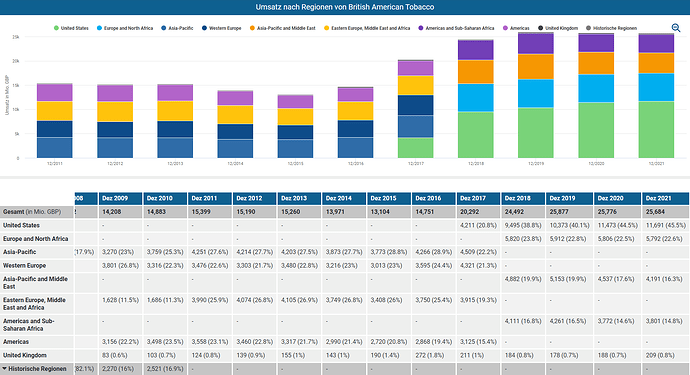
Task: Click the United Kingdom row label
Action: [x=25, y=355]
